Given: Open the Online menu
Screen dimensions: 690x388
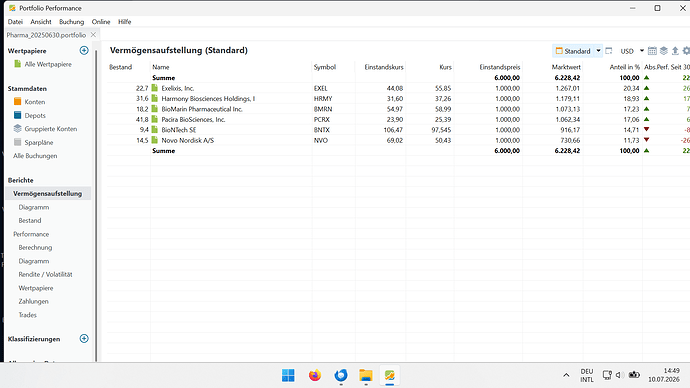Looking at the screenshot, I should 101,22.
